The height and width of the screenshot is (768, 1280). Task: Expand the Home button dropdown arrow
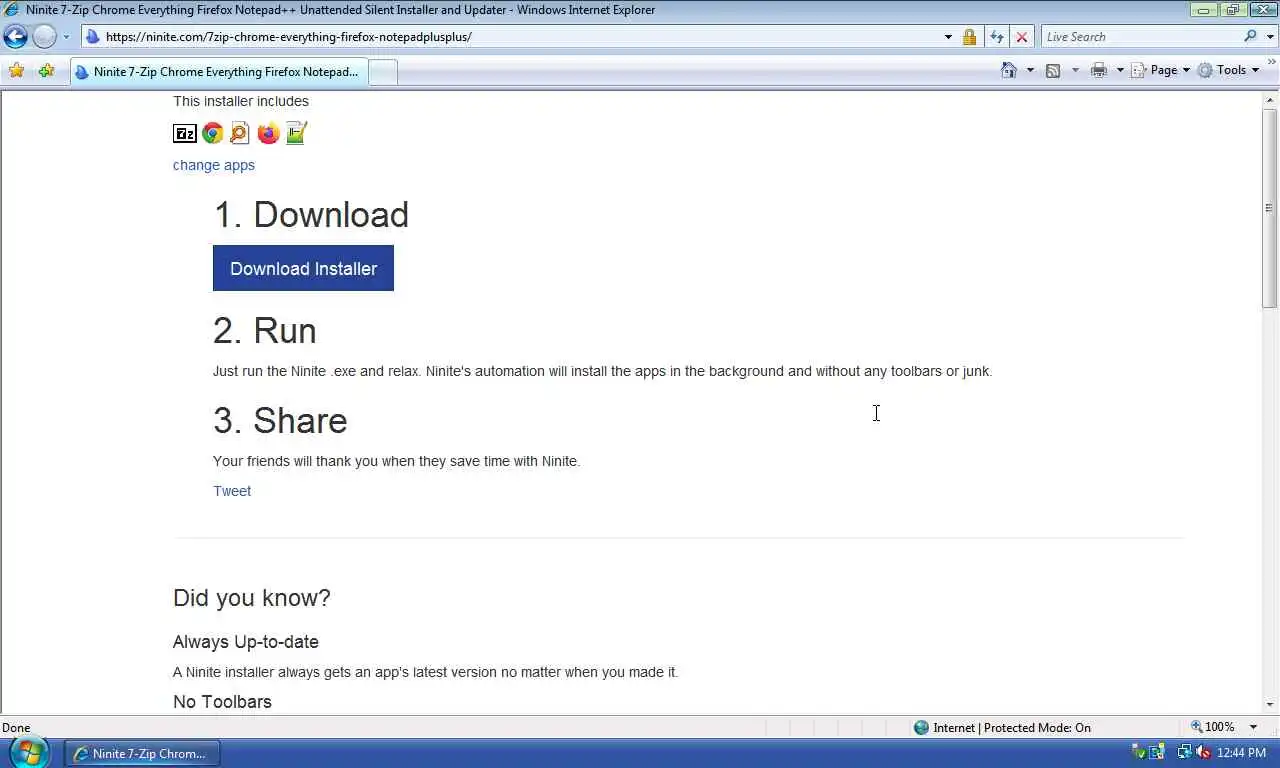click(1030, 70)
